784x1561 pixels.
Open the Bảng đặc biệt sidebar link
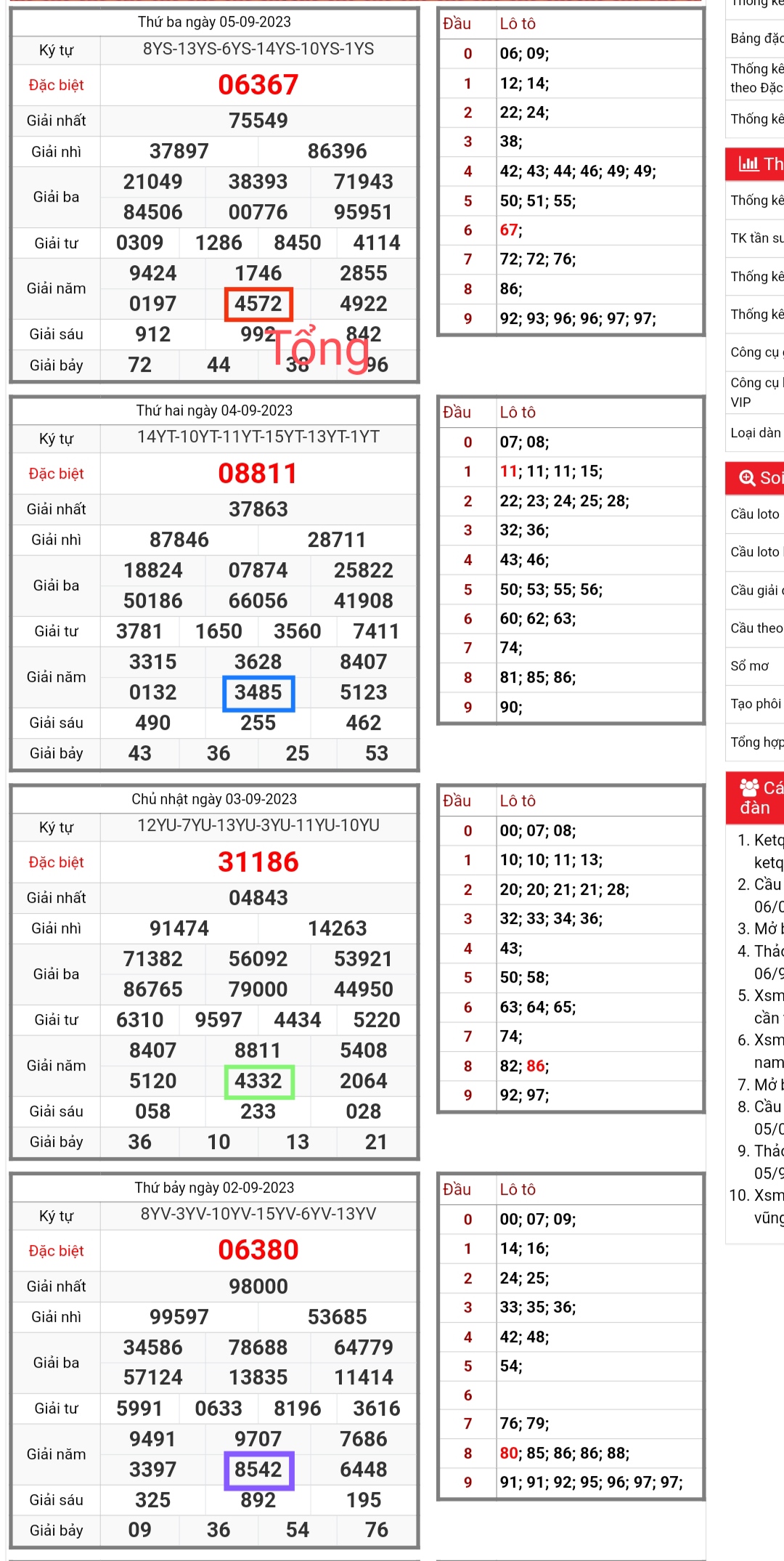tap(756, 38)
